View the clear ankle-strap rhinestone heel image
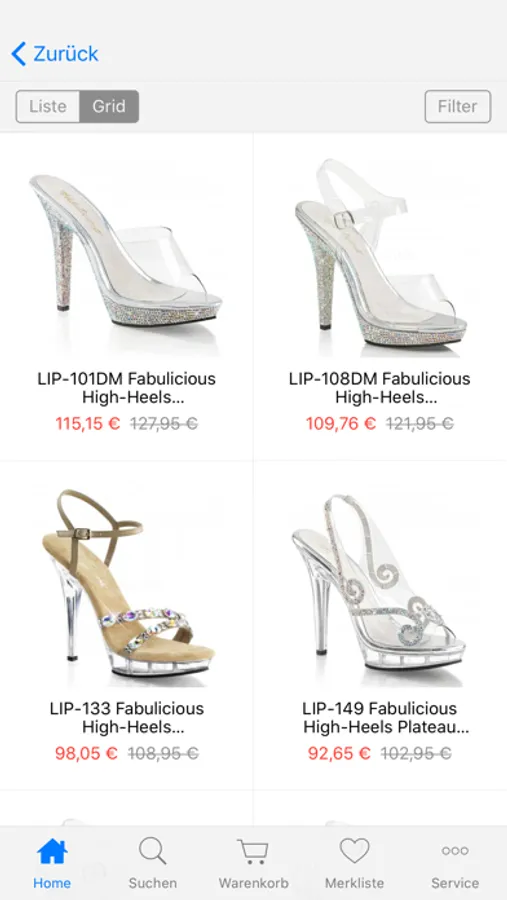The height and width of the screenshot is (900, 507). coord(380,253)
